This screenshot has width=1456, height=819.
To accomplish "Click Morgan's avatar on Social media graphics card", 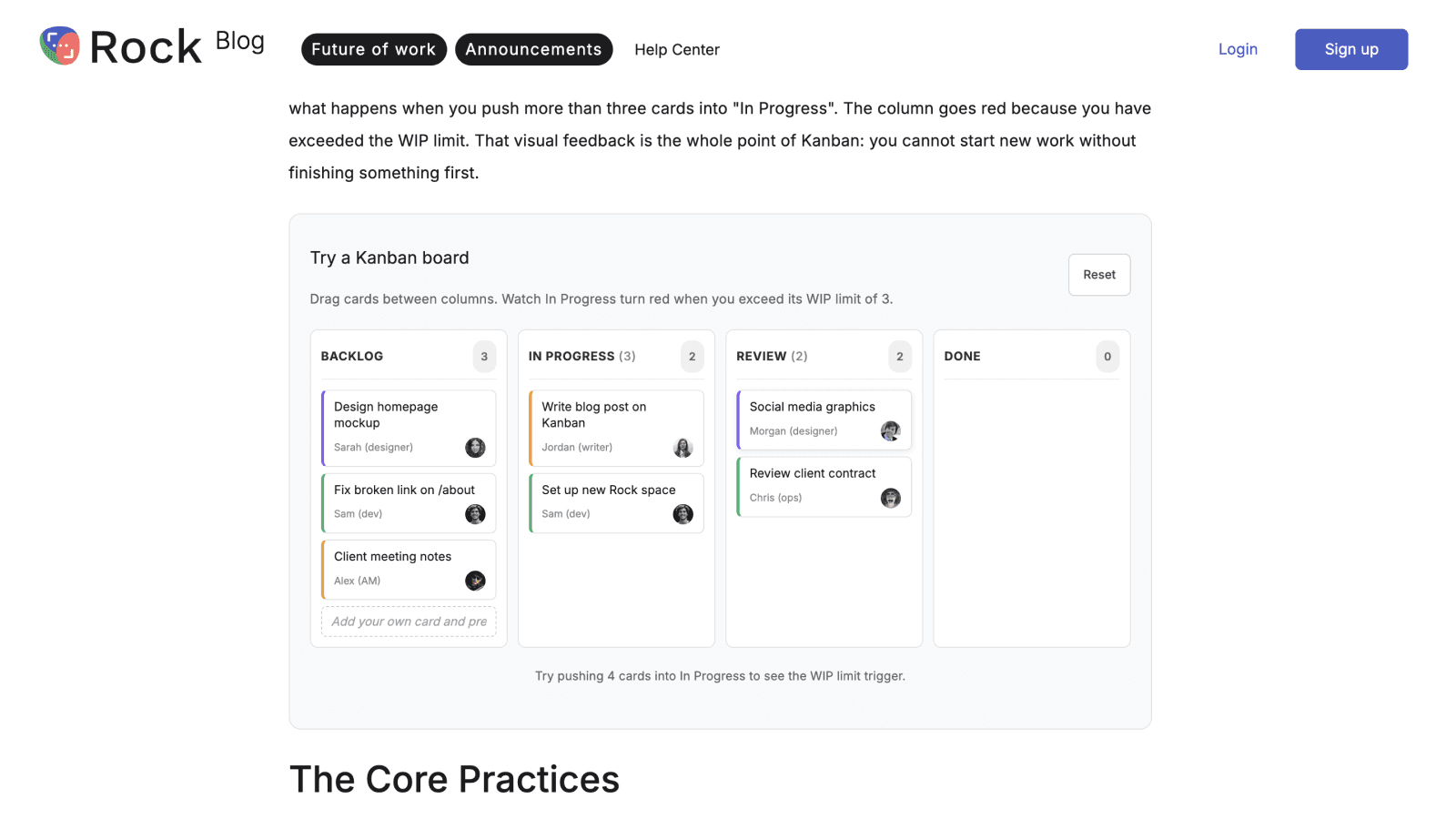I will coord(891,431).
